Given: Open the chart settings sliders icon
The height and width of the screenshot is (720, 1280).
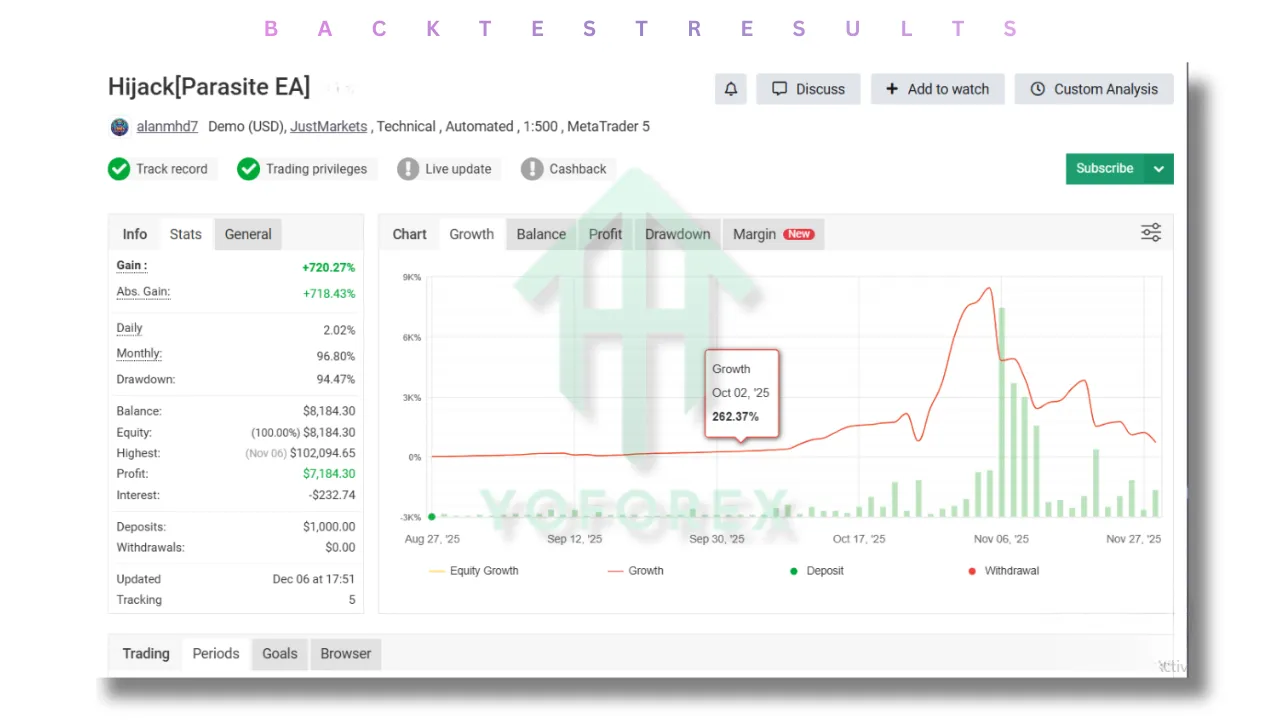Looking at the screenshot, I should pos(1151,233).
